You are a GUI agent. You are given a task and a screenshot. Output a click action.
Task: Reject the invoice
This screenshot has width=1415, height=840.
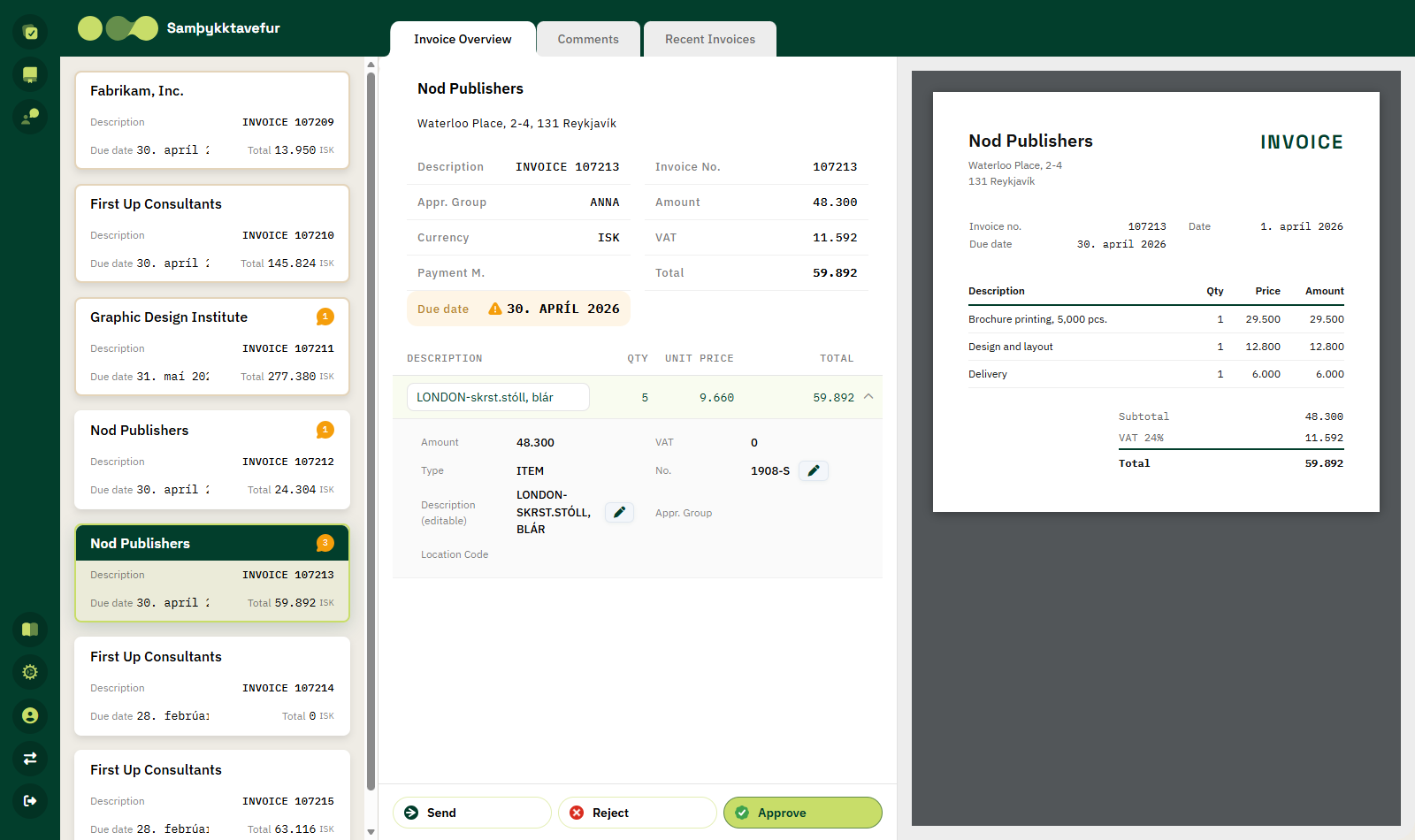click(638, 813)
